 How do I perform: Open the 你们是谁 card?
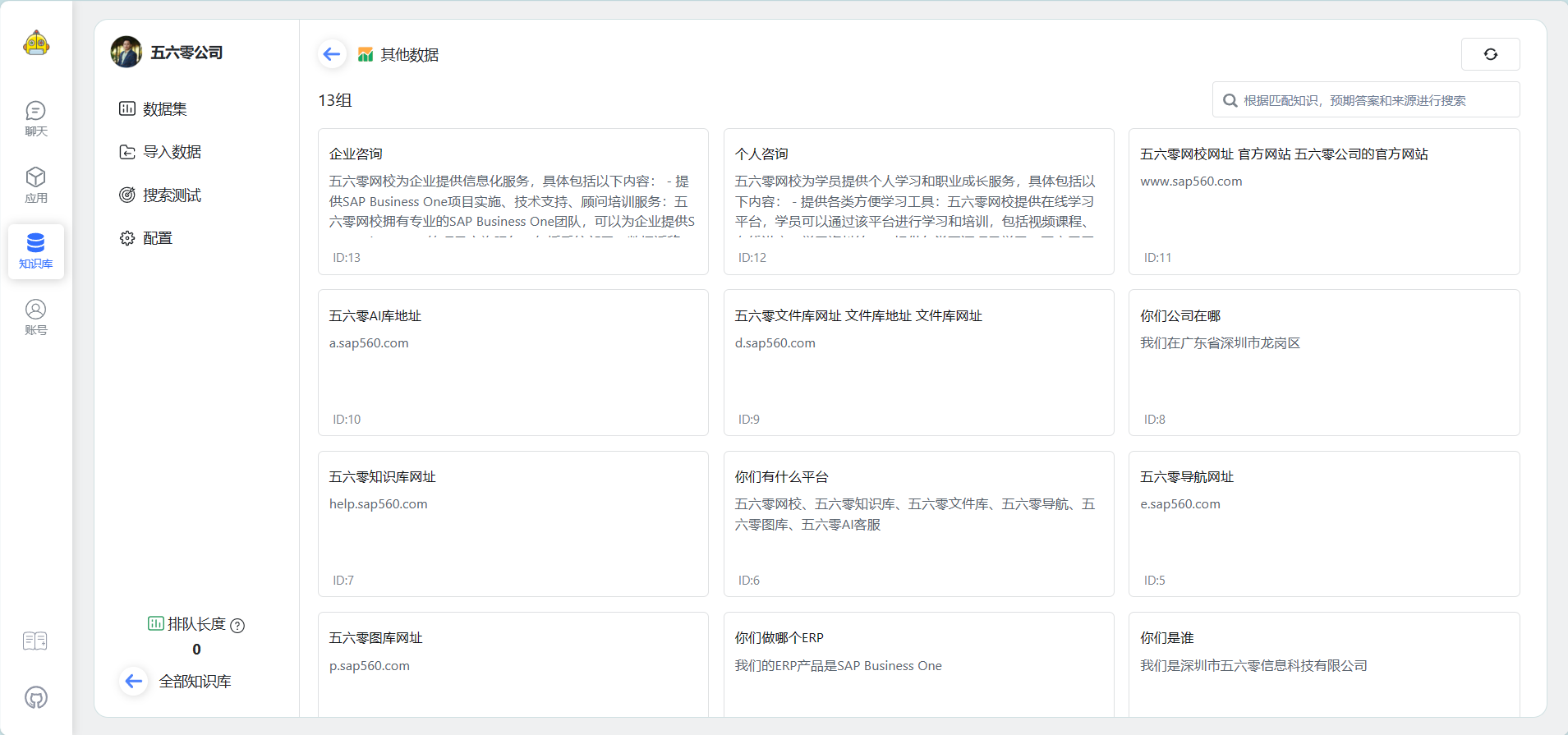pyautogui.click(x=1324, y=664)
